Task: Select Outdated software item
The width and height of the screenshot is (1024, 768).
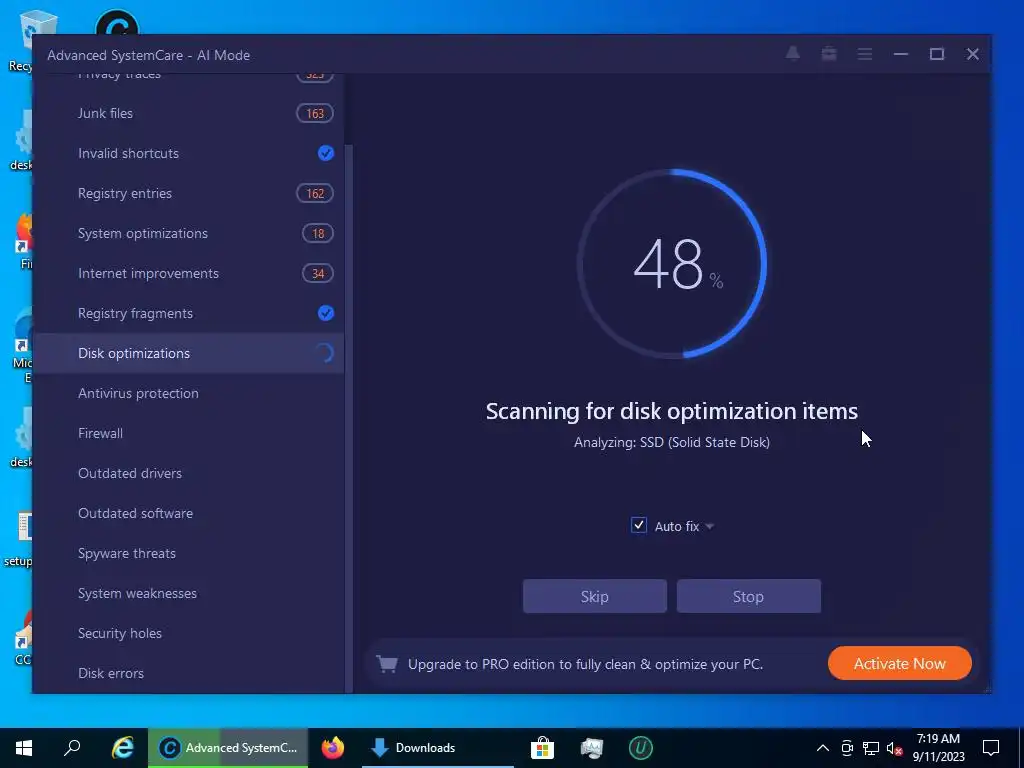Action: click(188, 513)
